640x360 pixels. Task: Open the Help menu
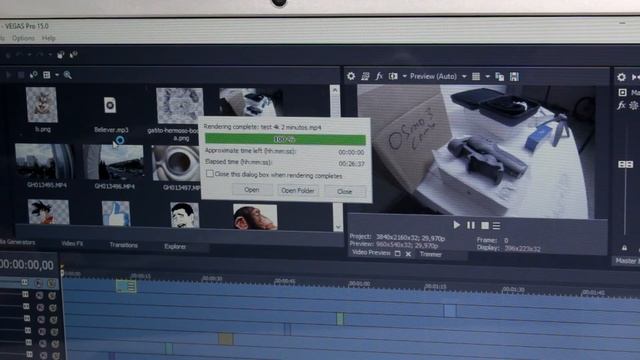point(49,38)
